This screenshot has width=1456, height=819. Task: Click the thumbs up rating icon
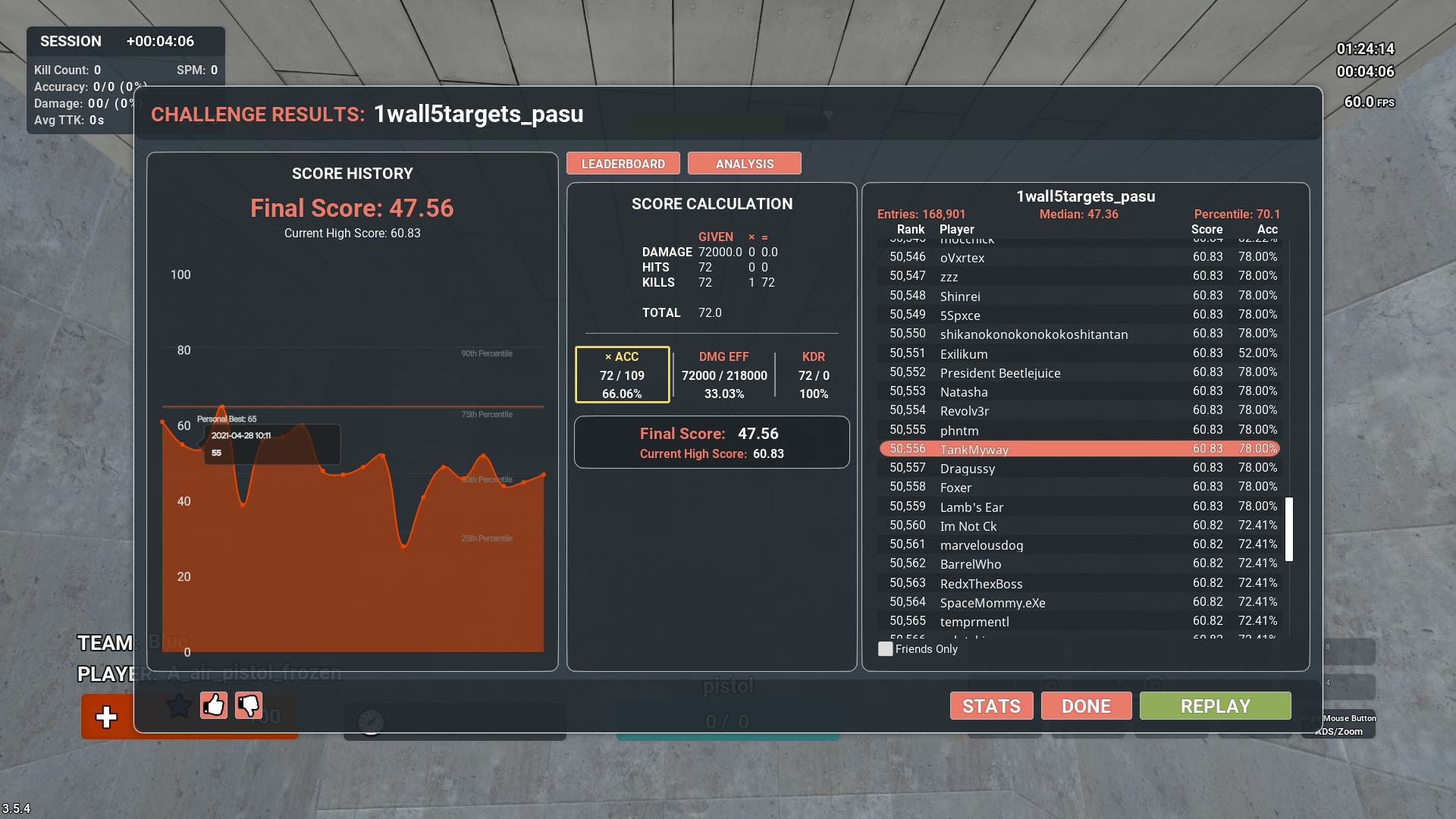pyautogui.click(x=214, y=705)
